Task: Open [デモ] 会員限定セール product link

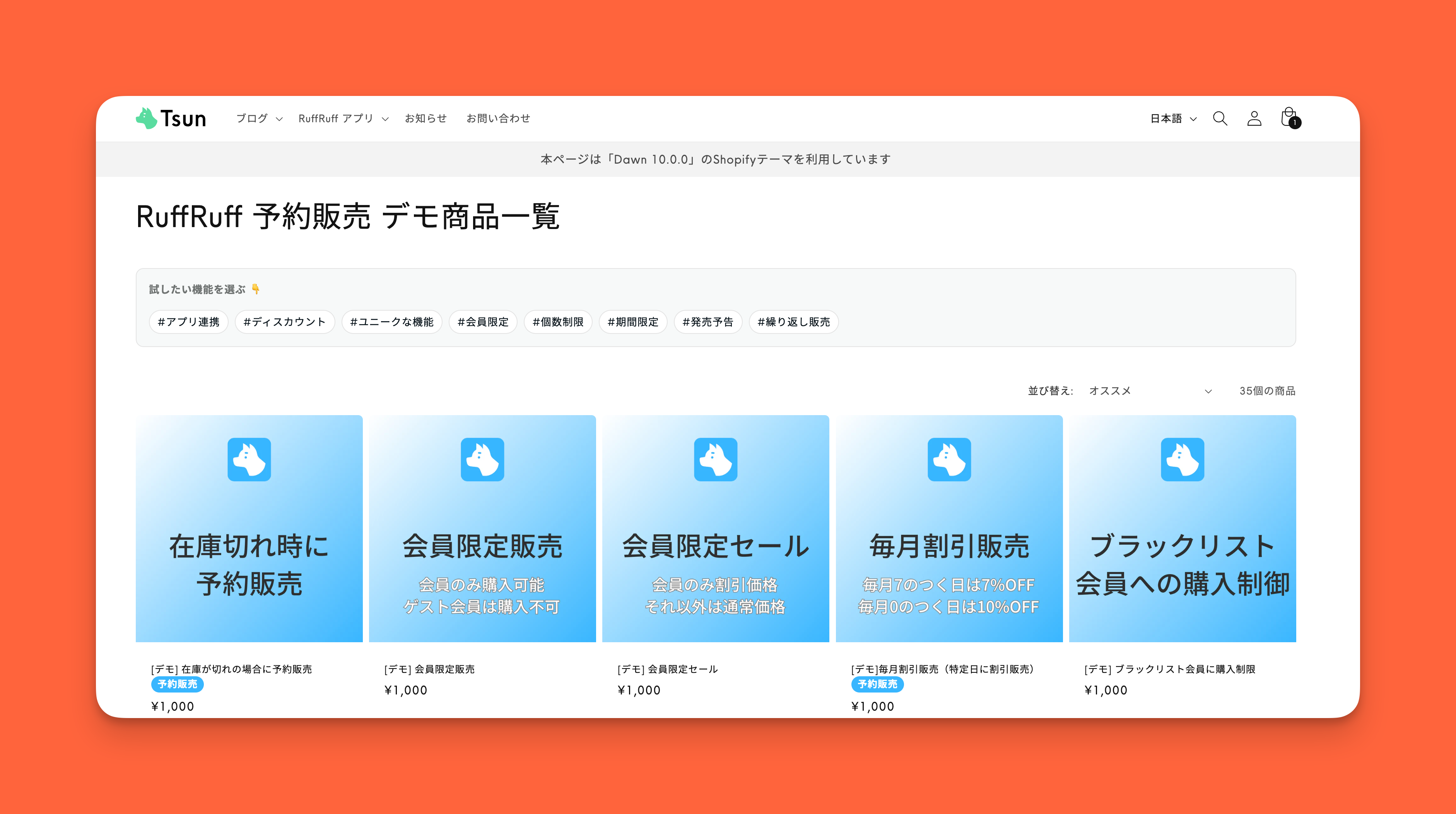Action: point(668,669)
